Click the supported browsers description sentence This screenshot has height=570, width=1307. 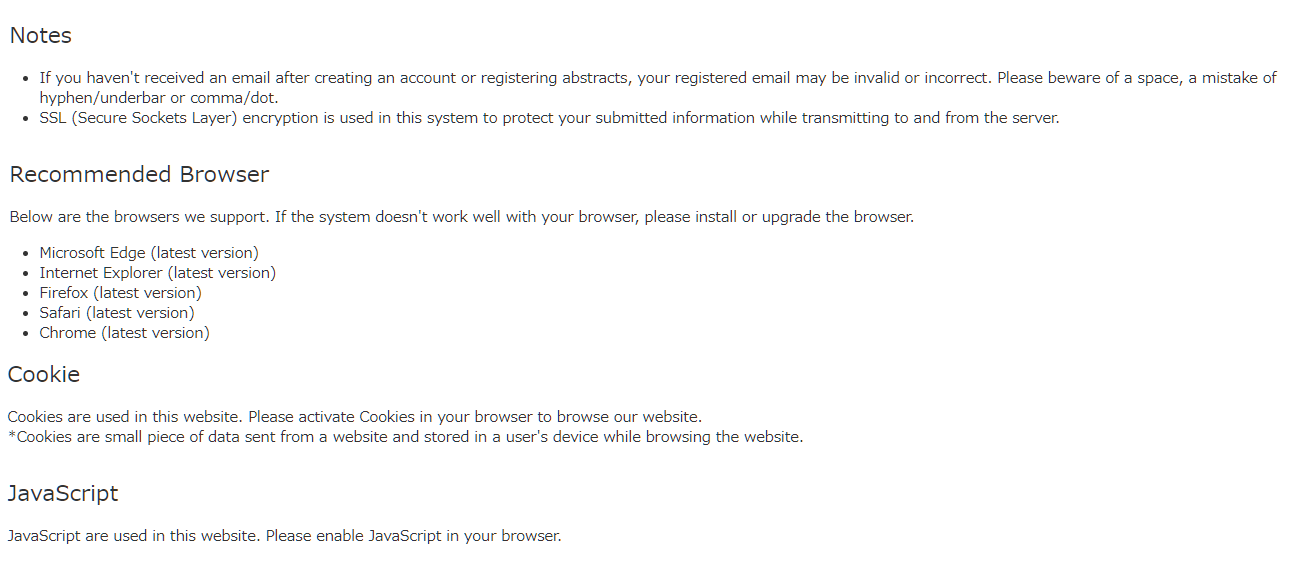461,217
